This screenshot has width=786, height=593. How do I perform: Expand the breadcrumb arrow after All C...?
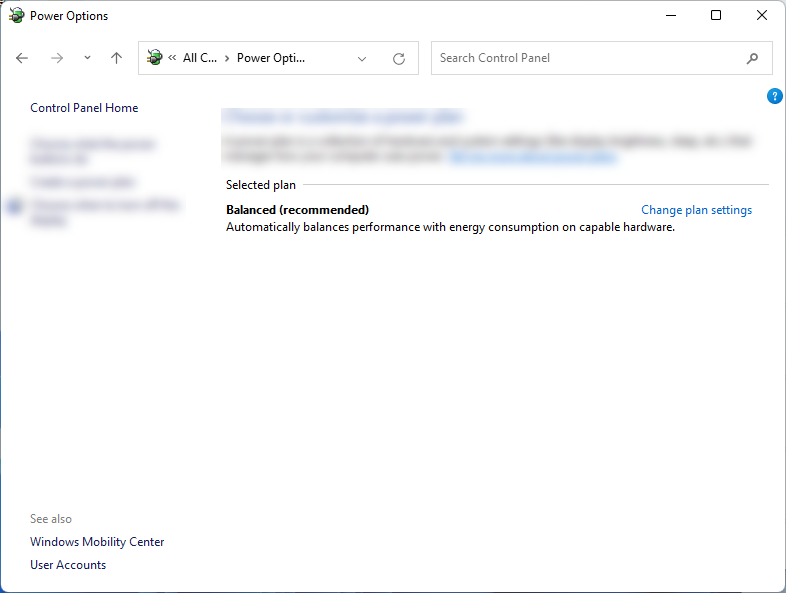pos(227,58)
